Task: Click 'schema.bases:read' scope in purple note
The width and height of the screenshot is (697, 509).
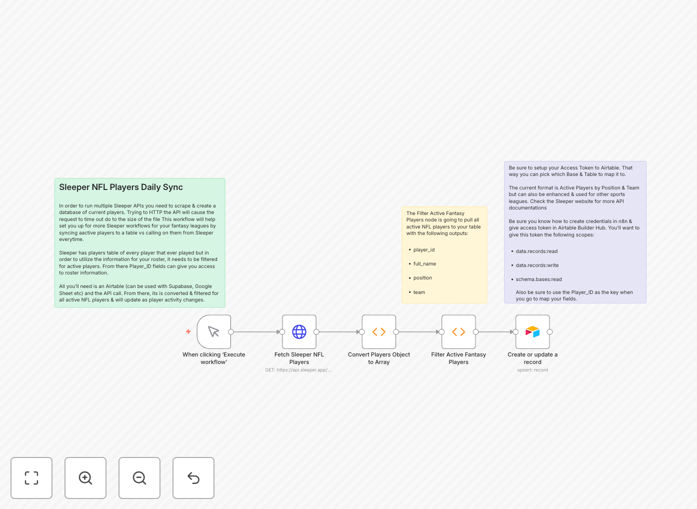Action: coord(539,279)
